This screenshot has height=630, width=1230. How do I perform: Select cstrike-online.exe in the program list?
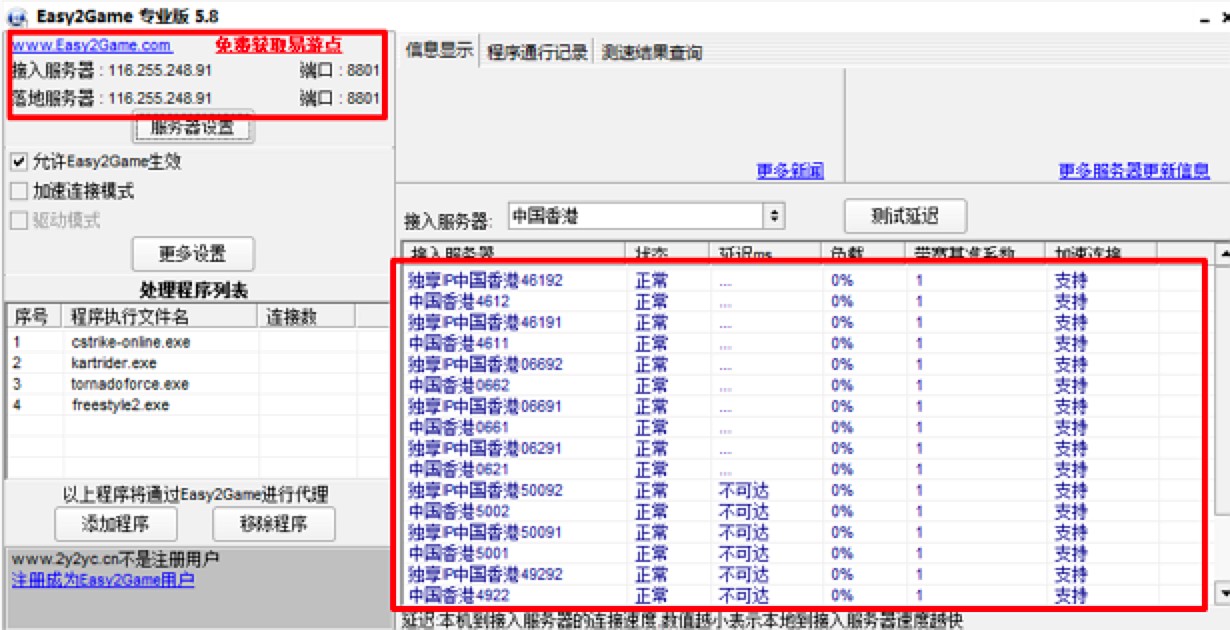coord(130,342)
